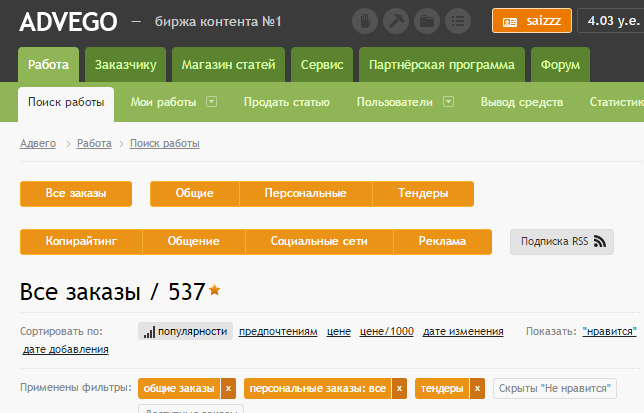Click the RSS feed icon
The image size is (644, 413).
tap(600, 241)
